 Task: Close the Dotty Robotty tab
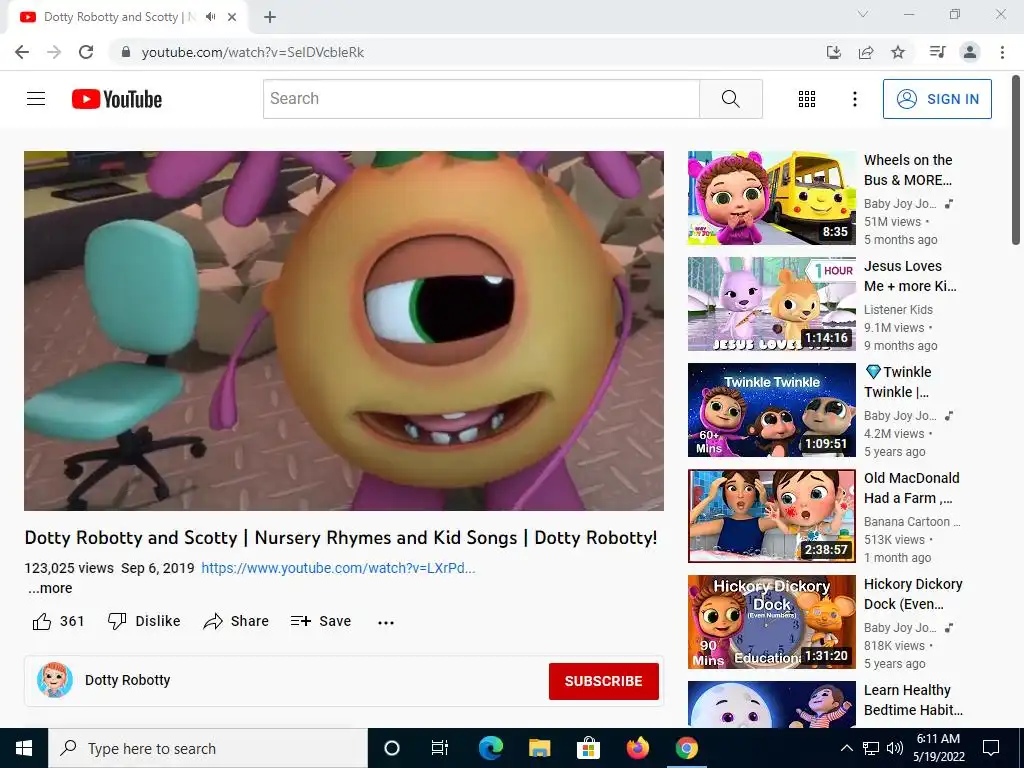[232, 17]
